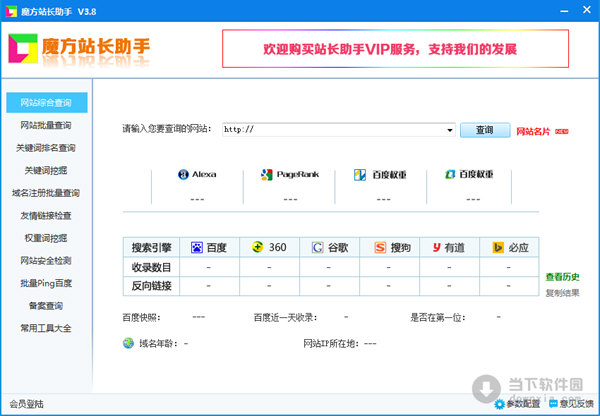Click the 查询 button
Viewport: 600px width, 416px height.
(485, 130)
